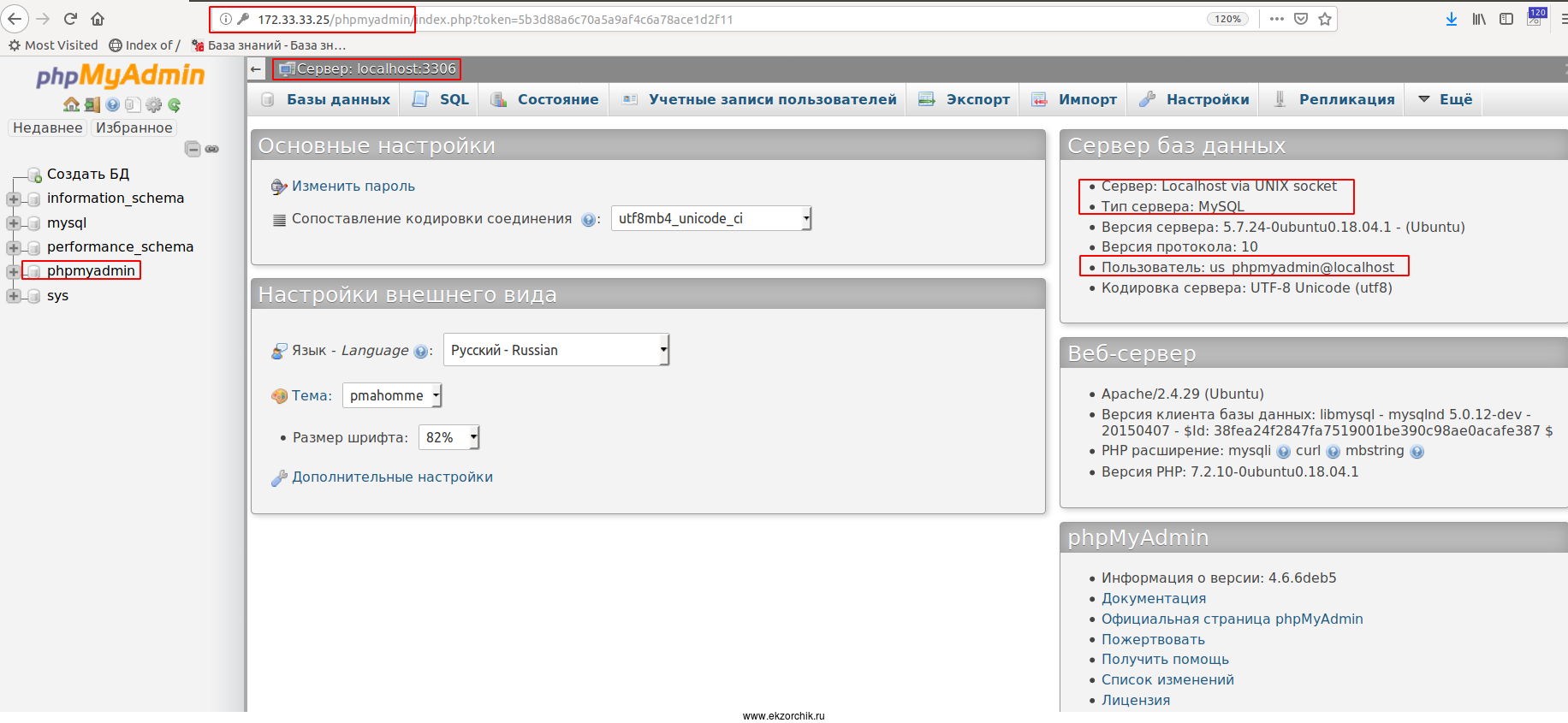Screen dimensions: 1568x723
Task: Open the MySQL documentation page icon
Action: pos(133,104)
